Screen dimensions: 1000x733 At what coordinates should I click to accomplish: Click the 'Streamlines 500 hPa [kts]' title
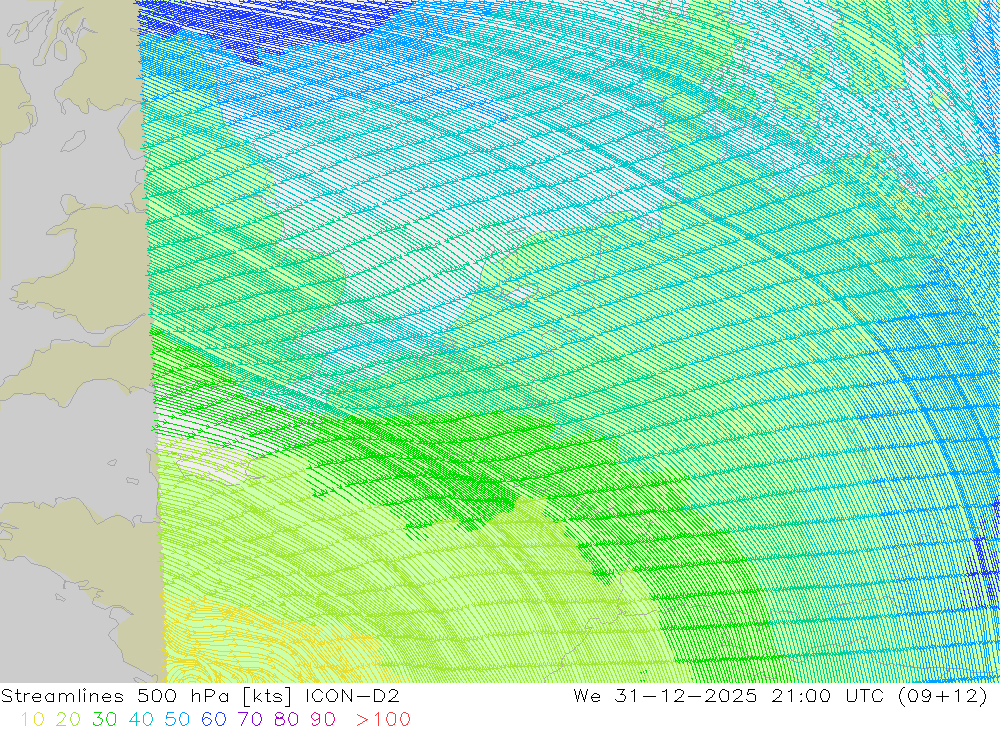click(146, 696)
